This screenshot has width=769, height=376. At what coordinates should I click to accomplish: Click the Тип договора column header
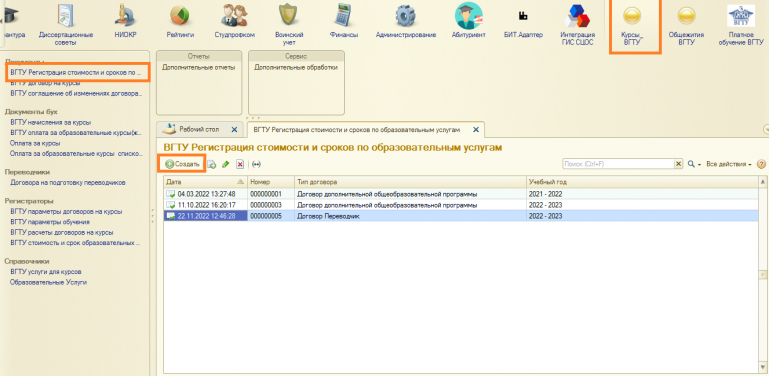(410, 182)
